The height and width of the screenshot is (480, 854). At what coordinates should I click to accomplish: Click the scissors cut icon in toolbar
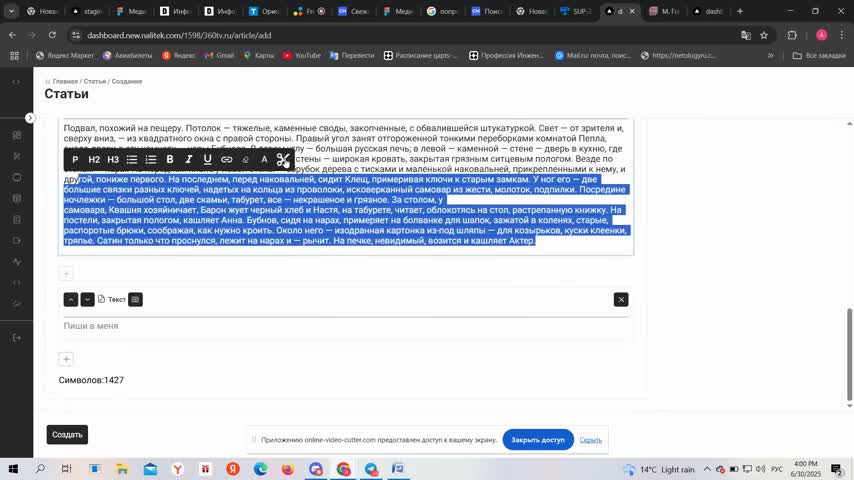[x=283, y=160]
